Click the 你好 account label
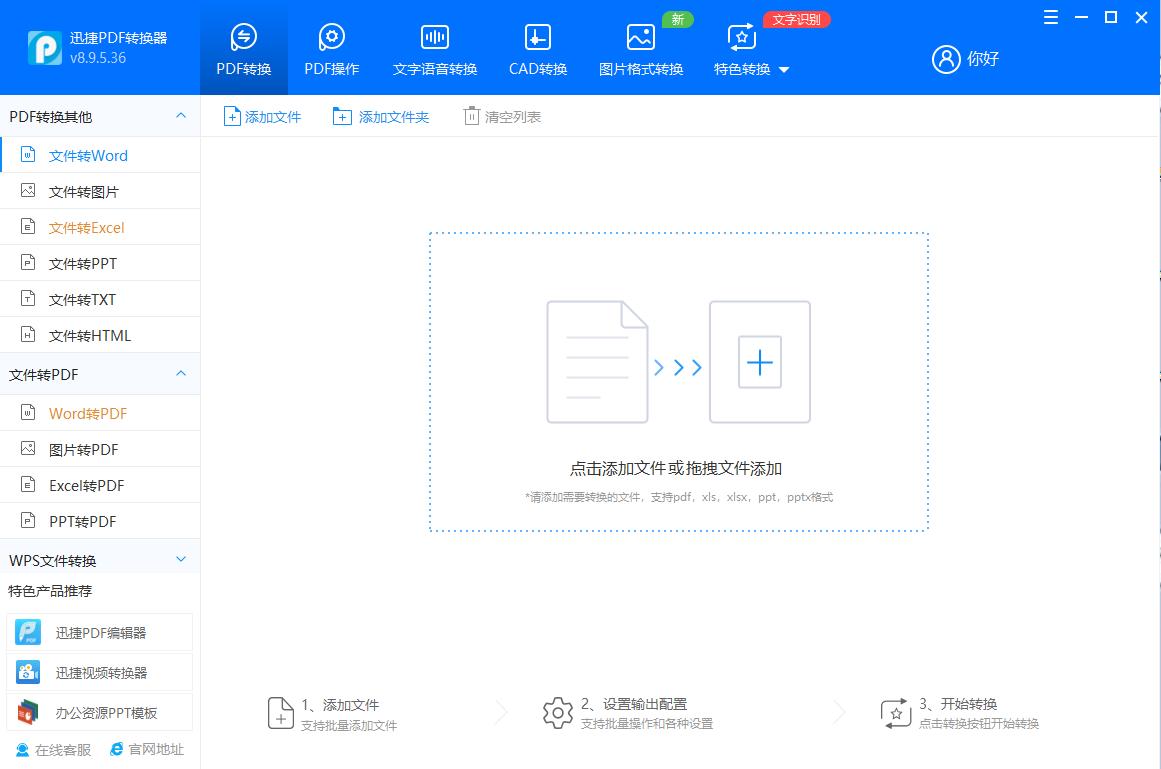The height and width of the screenshot is (769, 1161). tap(983, 58)
